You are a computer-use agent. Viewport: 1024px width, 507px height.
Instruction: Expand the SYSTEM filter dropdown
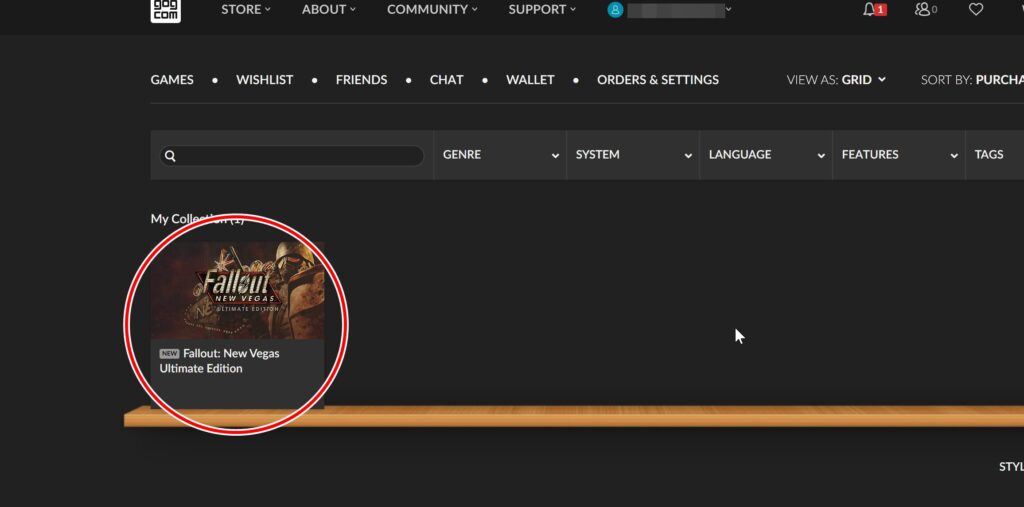coord(632,155)
